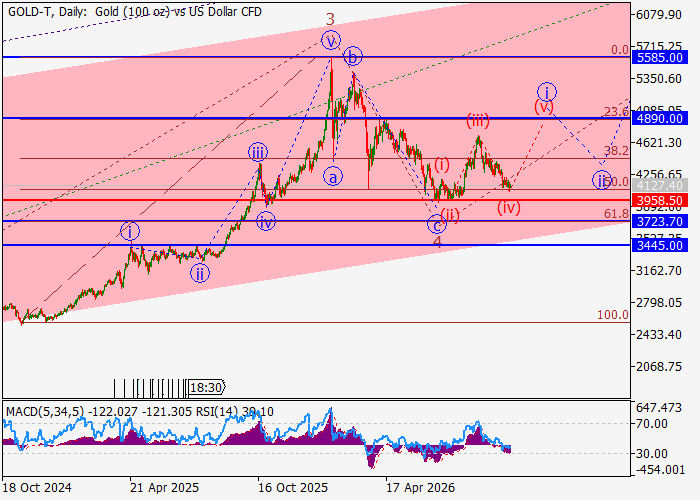
Task: Click the 100.0 Fibonacci level label
Action: (x=613, y=315)
